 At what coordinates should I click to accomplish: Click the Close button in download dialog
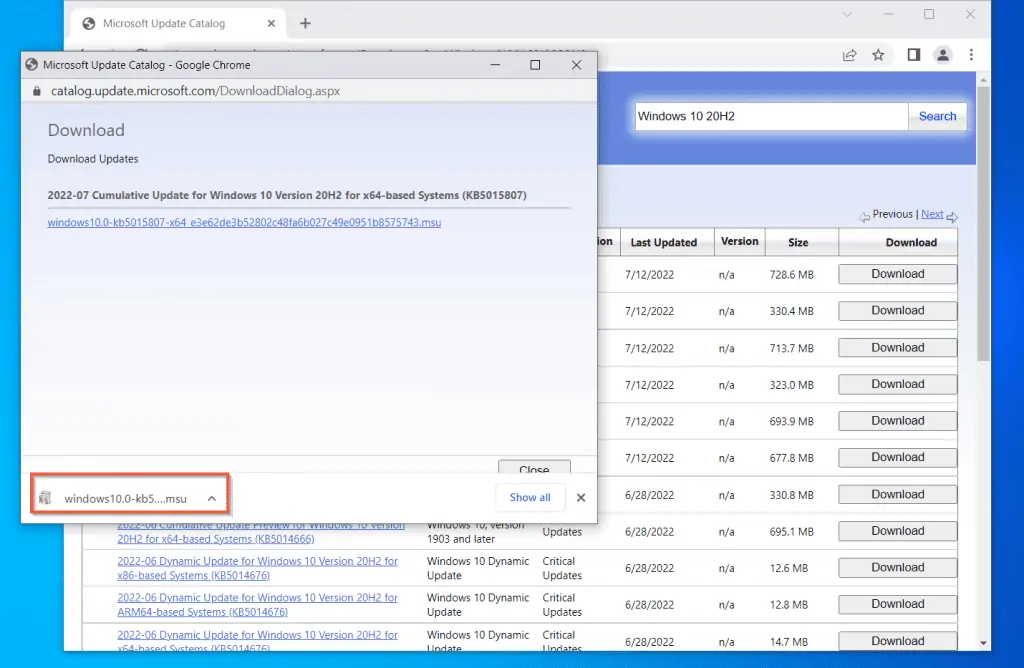click(x=534, y=468)
